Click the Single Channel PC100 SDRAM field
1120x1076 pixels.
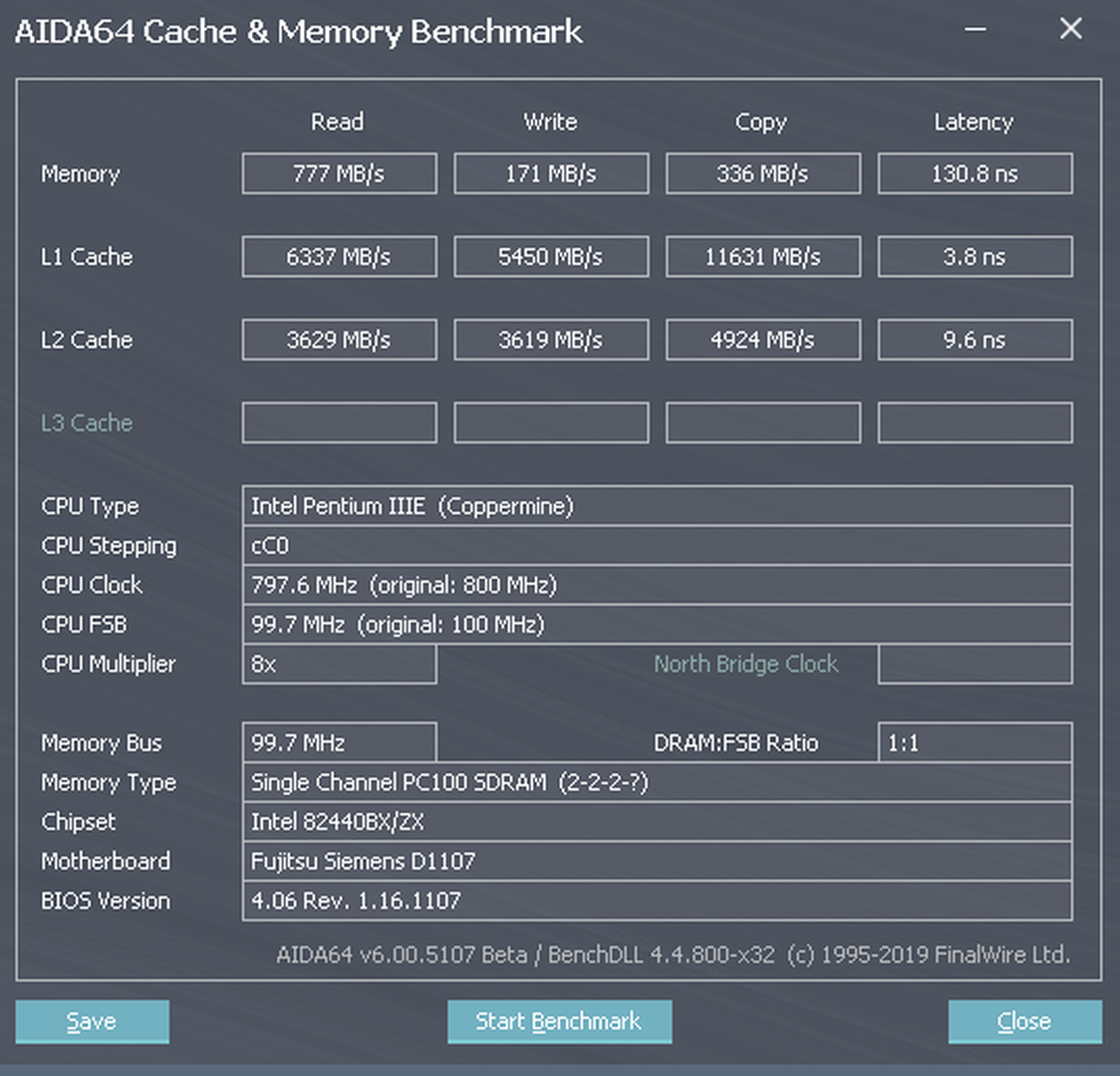657,782
